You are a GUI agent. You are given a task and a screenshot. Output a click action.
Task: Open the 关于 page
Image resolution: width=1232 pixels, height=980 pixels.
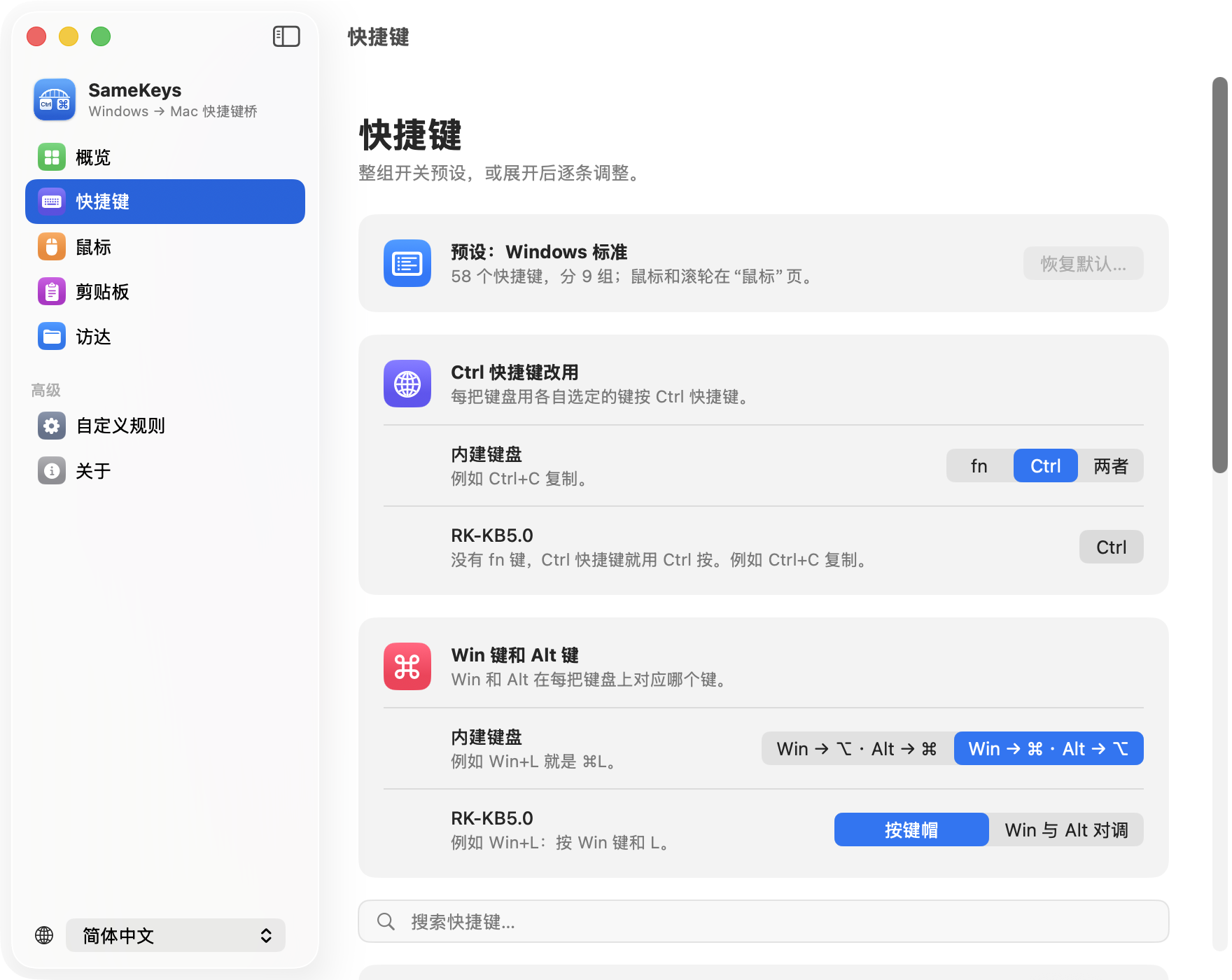(165, 470)
